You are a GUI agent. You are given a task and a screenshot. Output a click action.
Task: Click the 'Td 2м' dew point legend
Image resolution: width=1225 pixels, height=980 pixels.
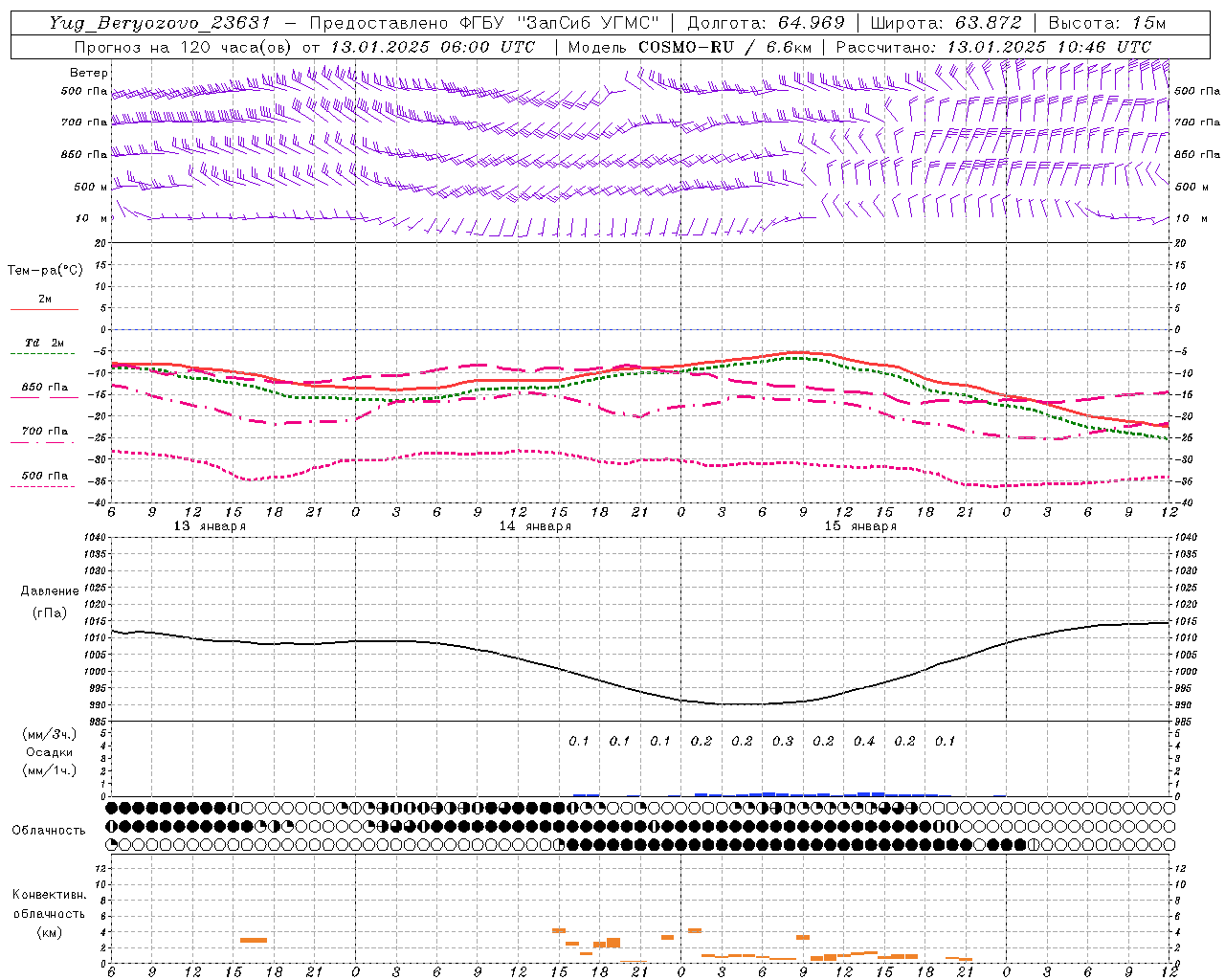tap(44, 343)
